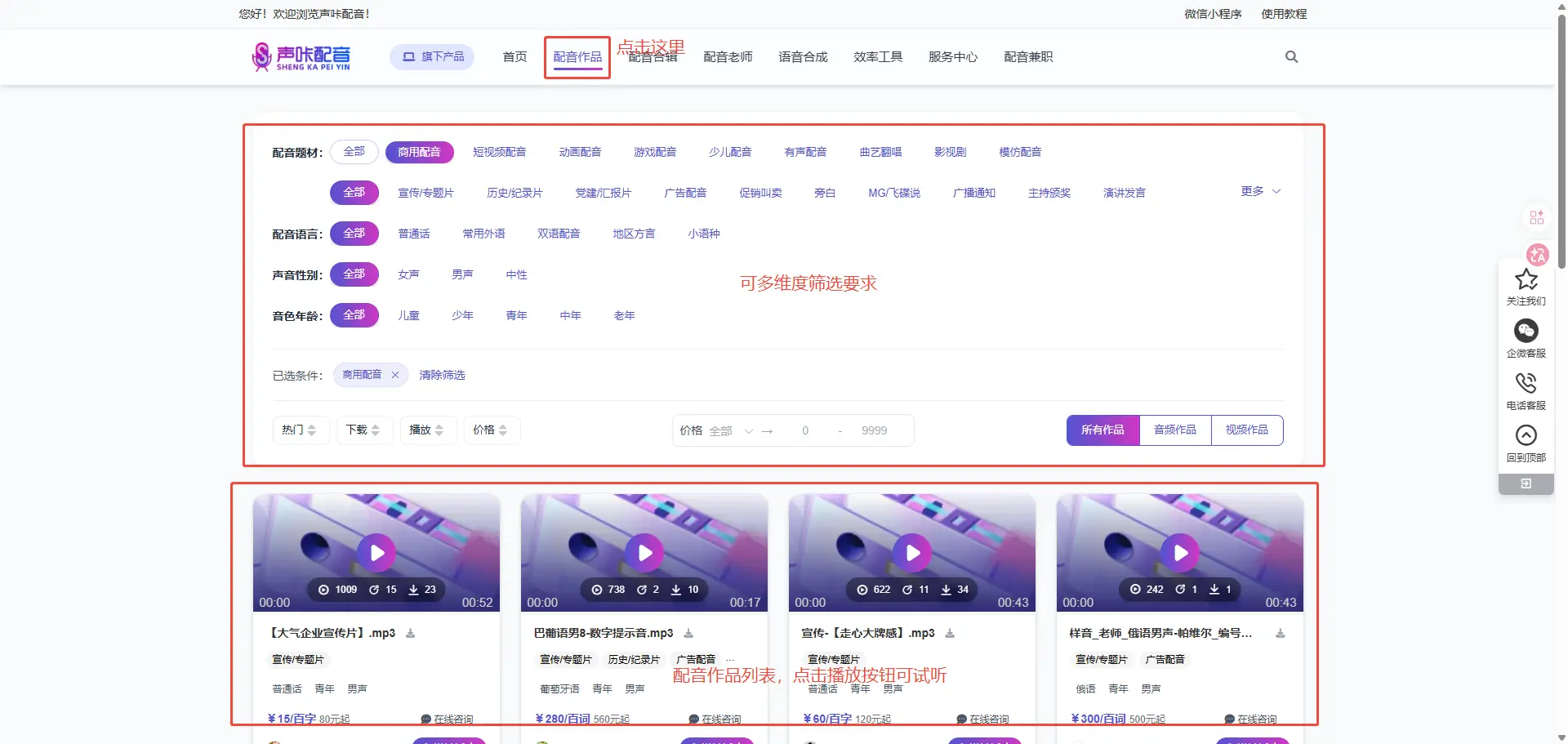This screenshot has height=744, width=1568.
Task: Play the 大气企业宣传片 audio sample
Action: coord(376,553)
